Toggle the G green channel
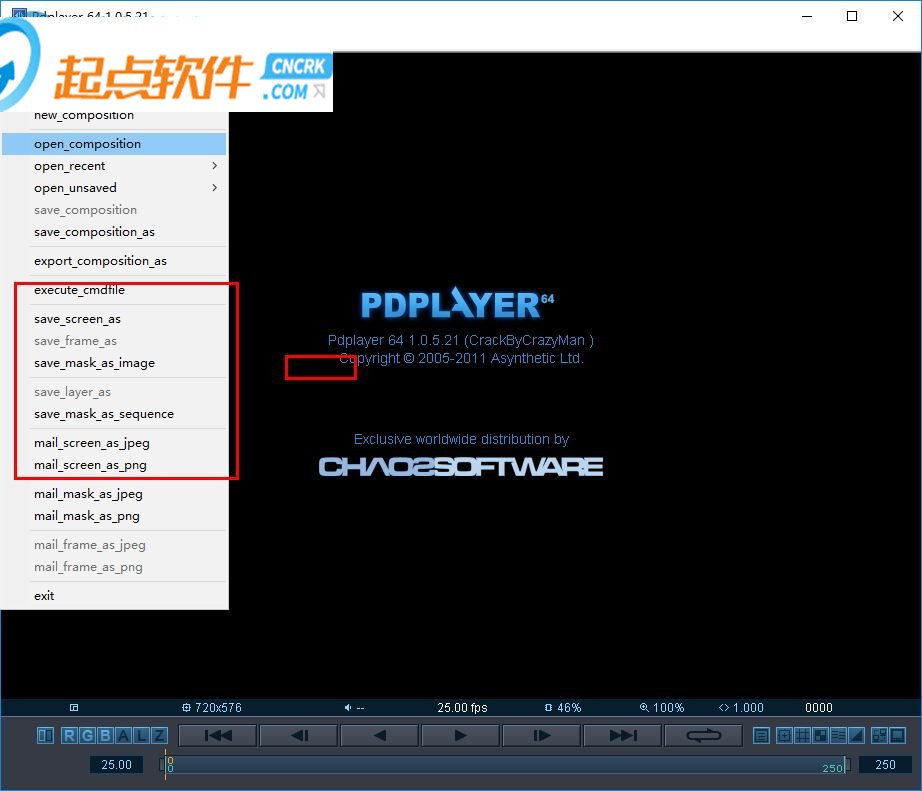The height and width of the screenshot is (791, 922). (x=88, y=736)
